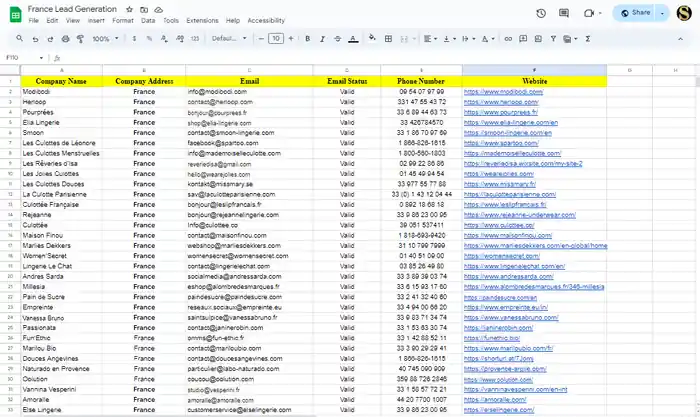The height and width of the screenshot is (417, 700).
Task: Open the wearejolies.com website link
Action: tap(499, 174)
